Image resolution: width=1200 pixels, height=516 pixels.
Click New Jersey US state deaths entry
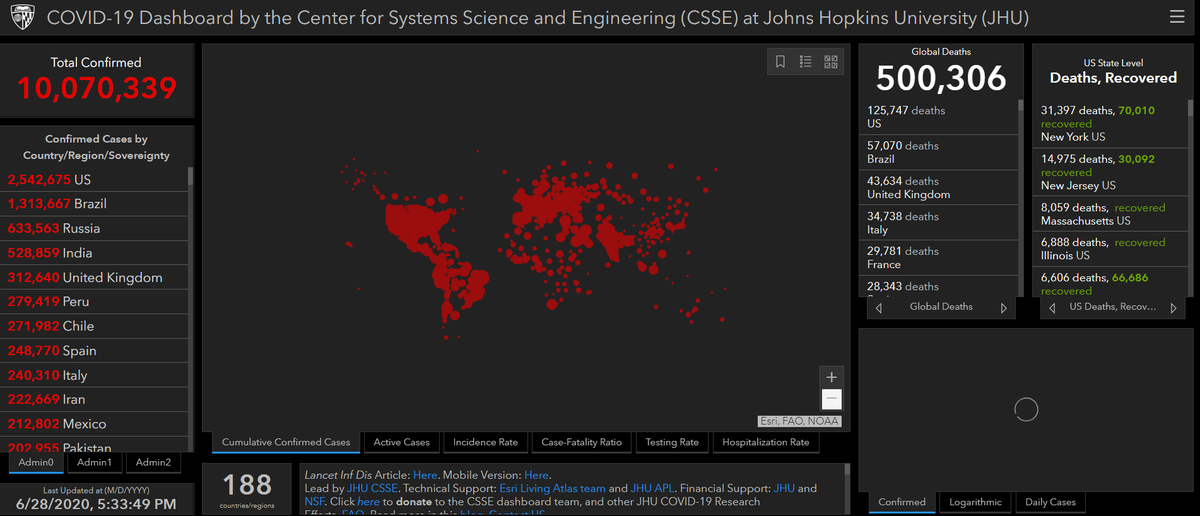tap(1110, 172)
